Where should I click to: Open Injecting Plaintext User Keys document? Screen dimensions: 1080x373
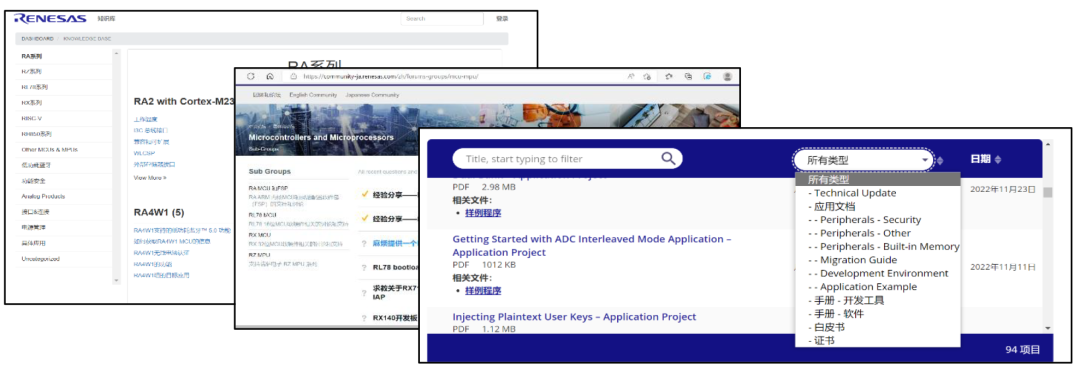(x=574, y=317)
